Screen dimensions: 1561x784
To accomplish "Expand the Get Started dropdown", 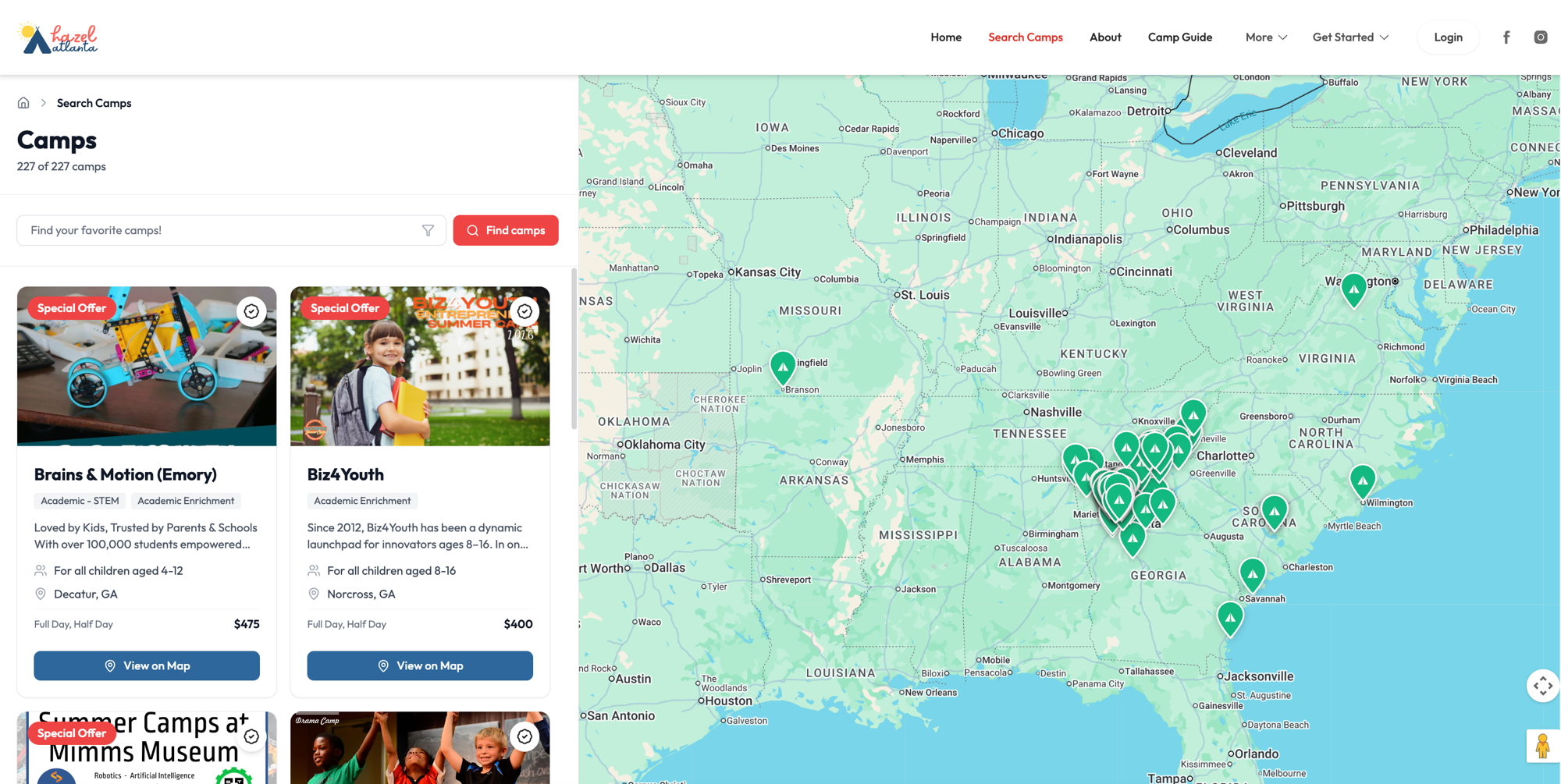I will (x=1350, y=37).
